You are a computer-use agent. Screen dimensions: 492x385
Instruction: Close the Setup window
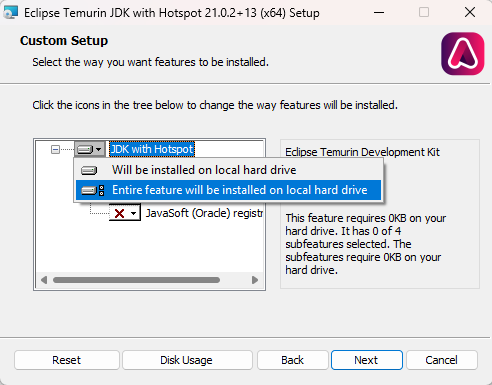pos(470,13)
